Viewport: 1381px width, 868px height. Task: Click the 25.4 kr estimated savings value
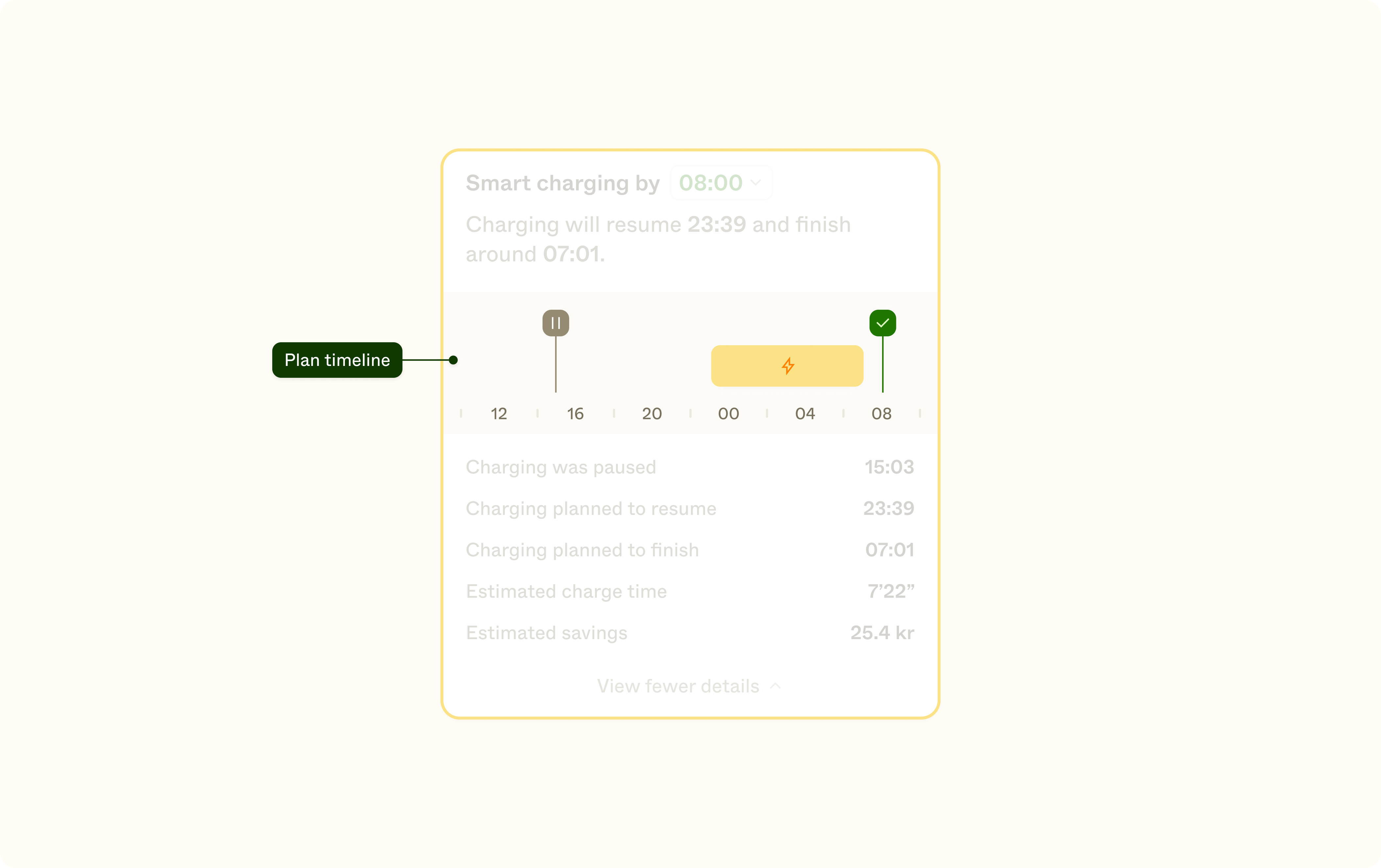(x=882, y=632)
